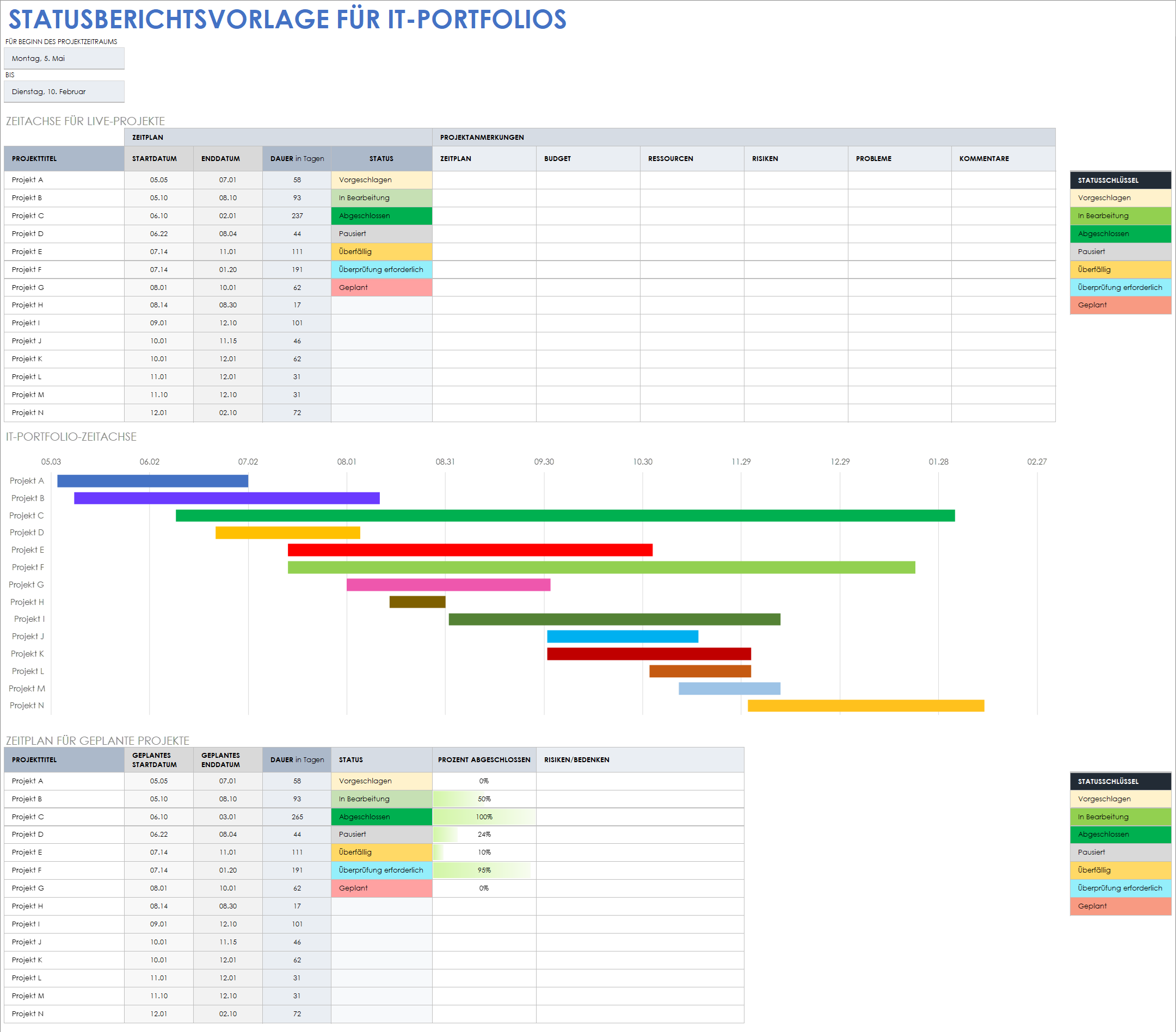Click the 100% progress cell for Projekt C
1176x1032 pixels.
click(x=484, y=817)
